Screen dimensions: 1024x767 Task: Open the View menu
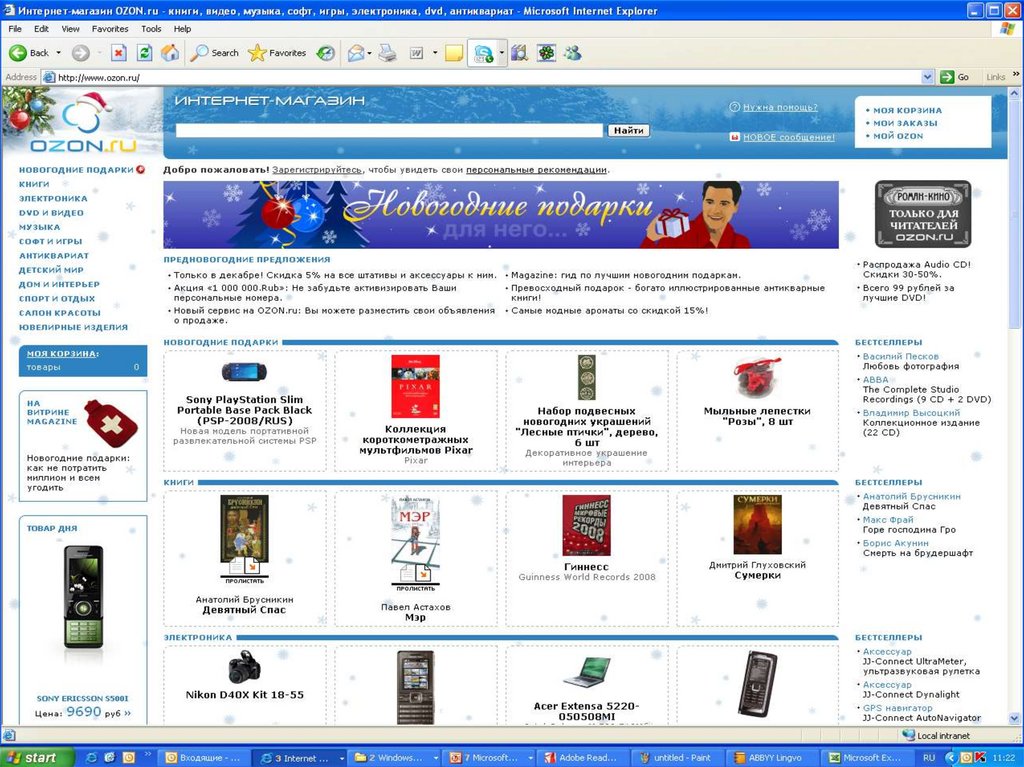point(71,29)
